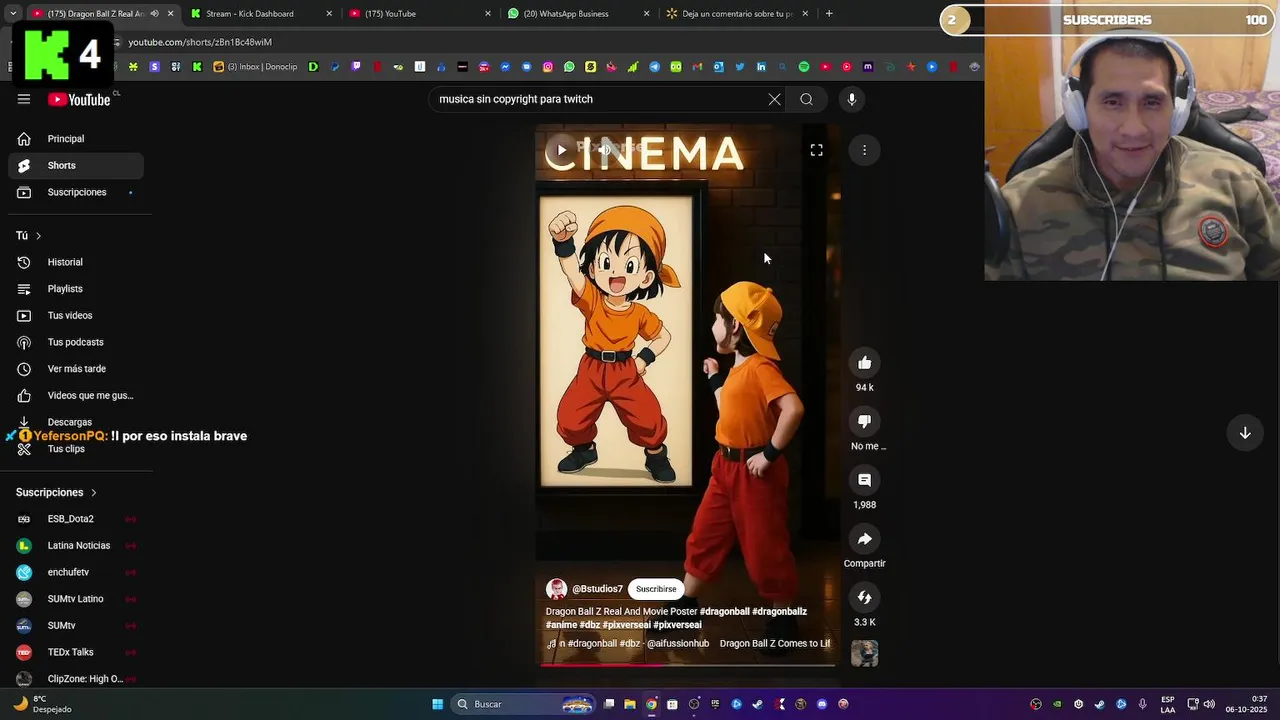The width and height of the screenshot is (1280, 720).
Task: Open ESB_Dota2 channel subscription
Action: point(76,519)
